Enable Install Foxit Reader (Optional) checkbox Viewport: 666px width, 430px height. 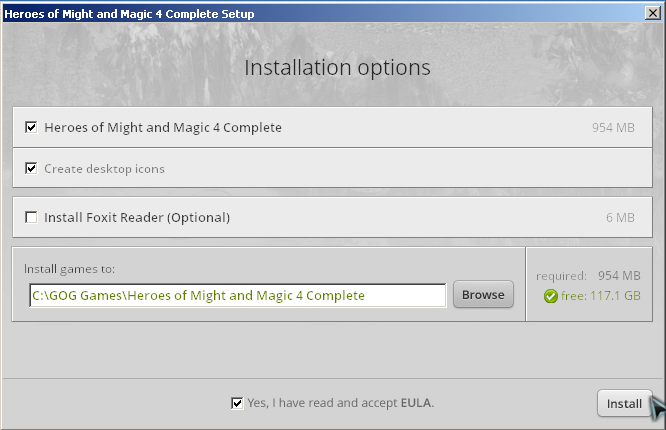click(x=31, y=218)
